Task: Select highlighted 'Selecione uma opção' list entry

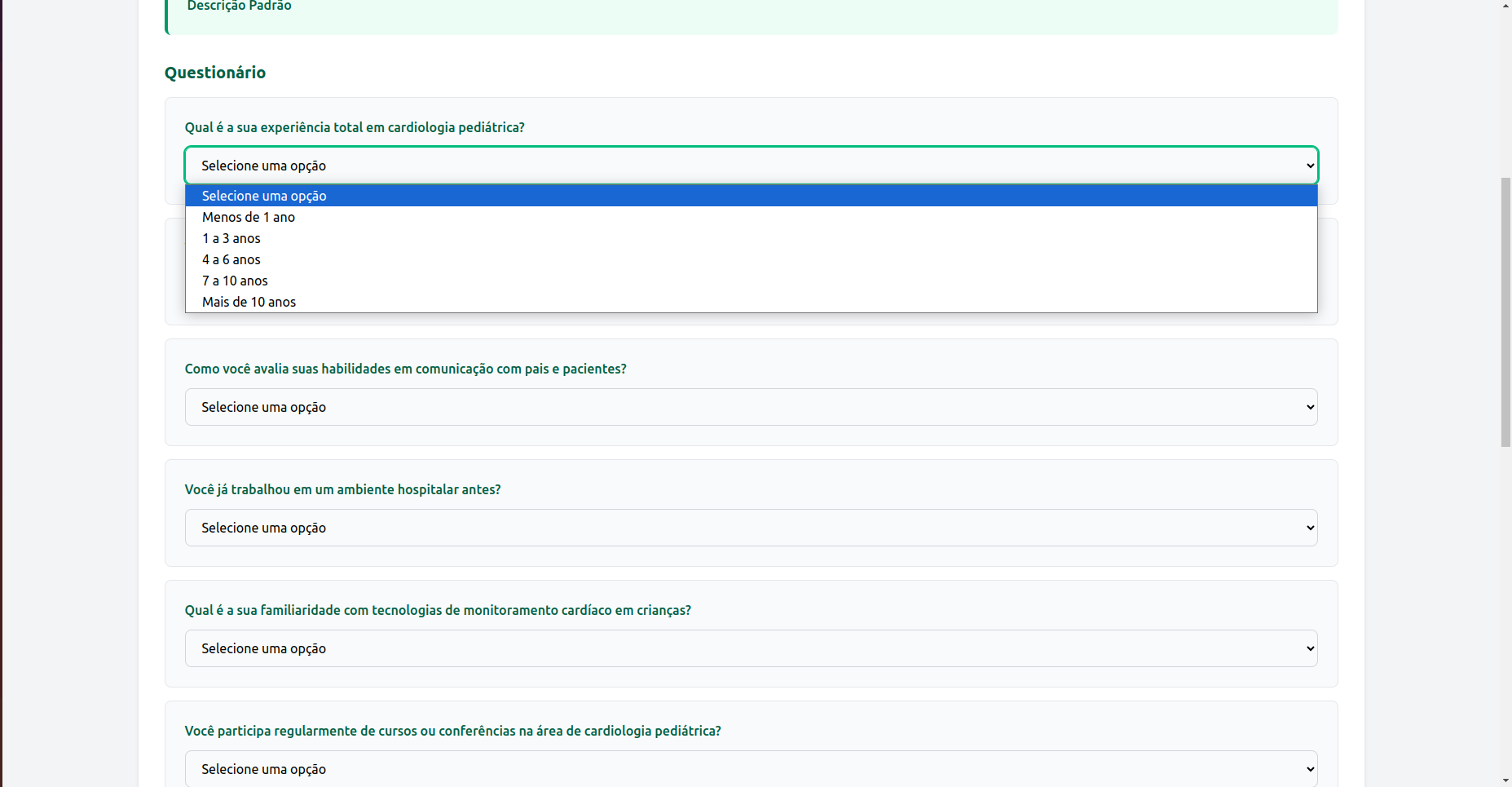Action: (x=264, y=196)
